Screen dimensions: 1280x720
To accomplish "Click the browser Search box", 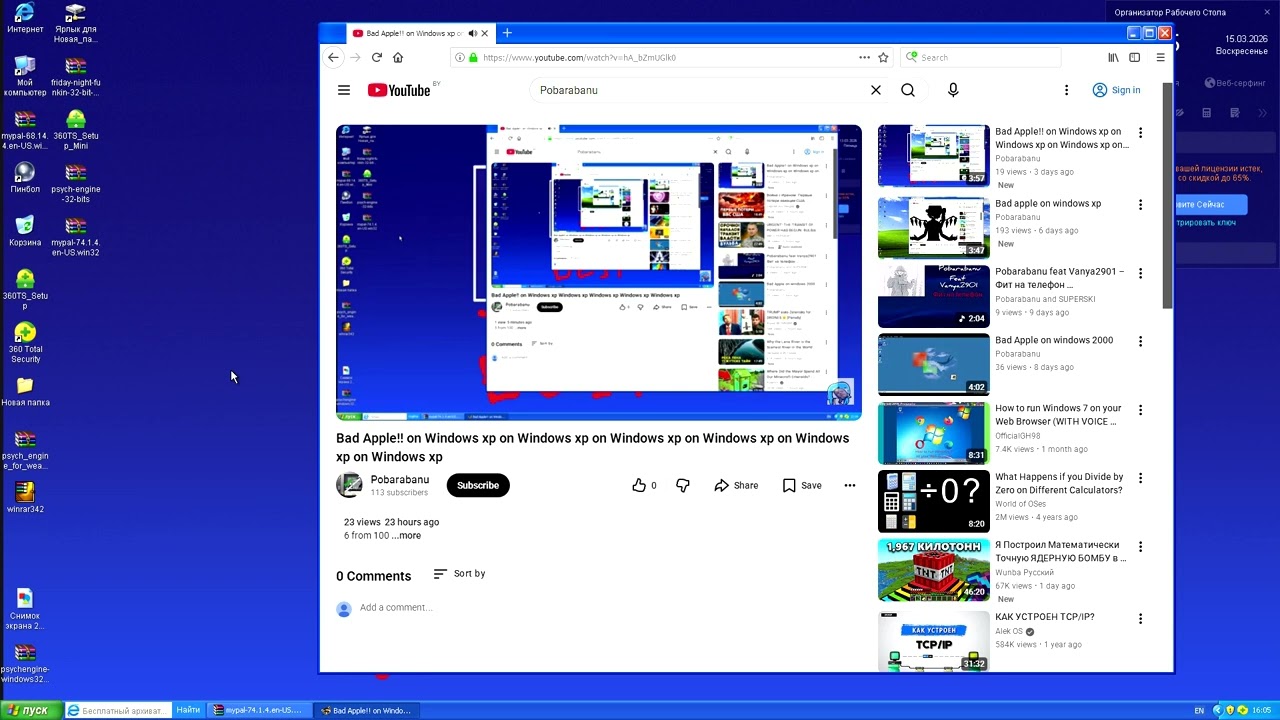I will (x=980, y=58).
